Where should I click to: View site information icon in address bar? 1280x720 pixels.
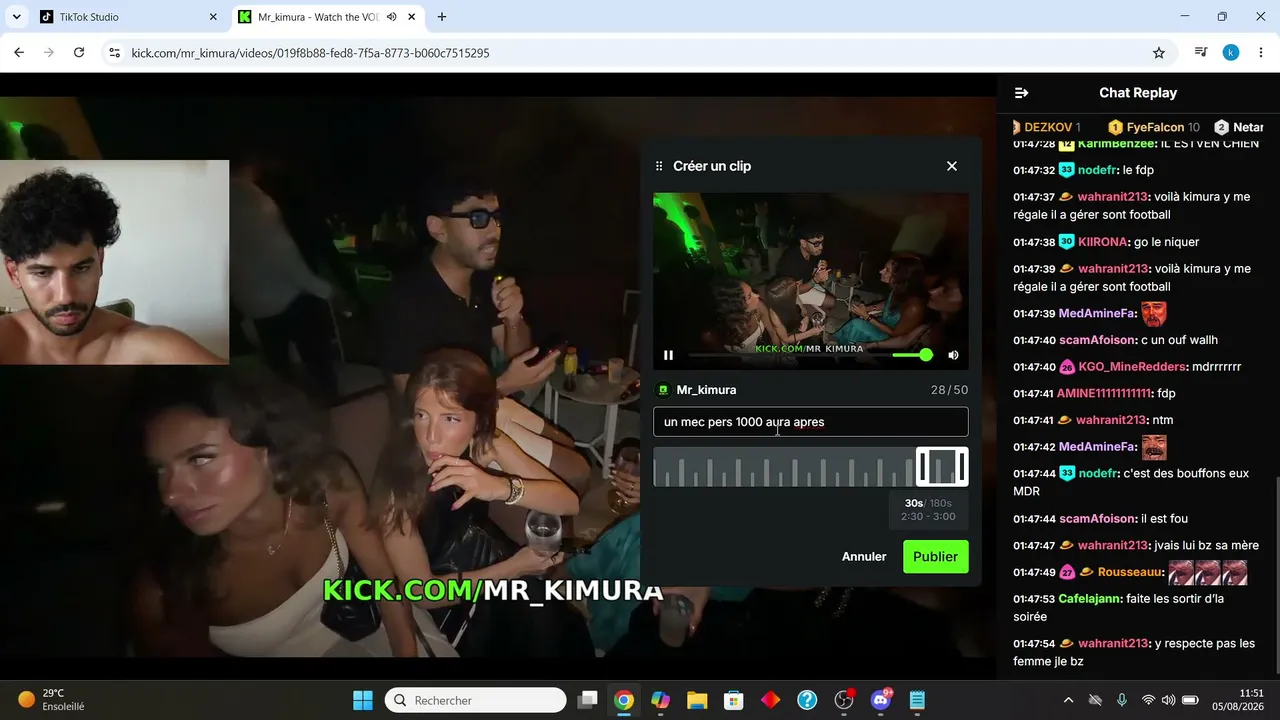coord(114,53)
